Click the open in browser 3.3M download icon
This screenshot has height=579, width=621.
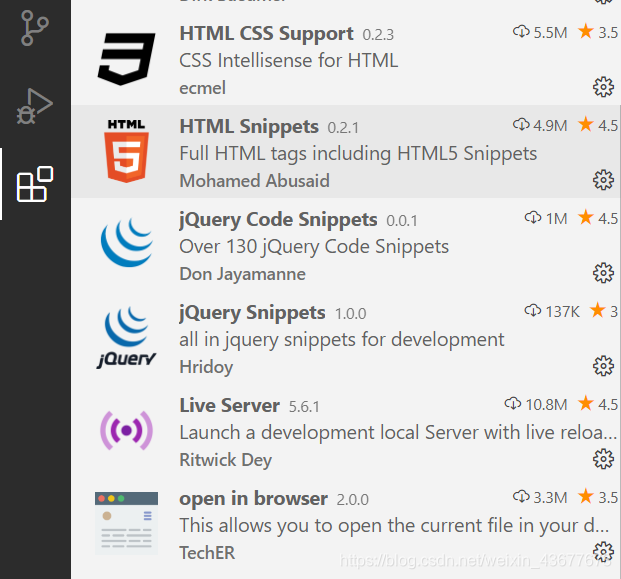click(x=521, y=497)
